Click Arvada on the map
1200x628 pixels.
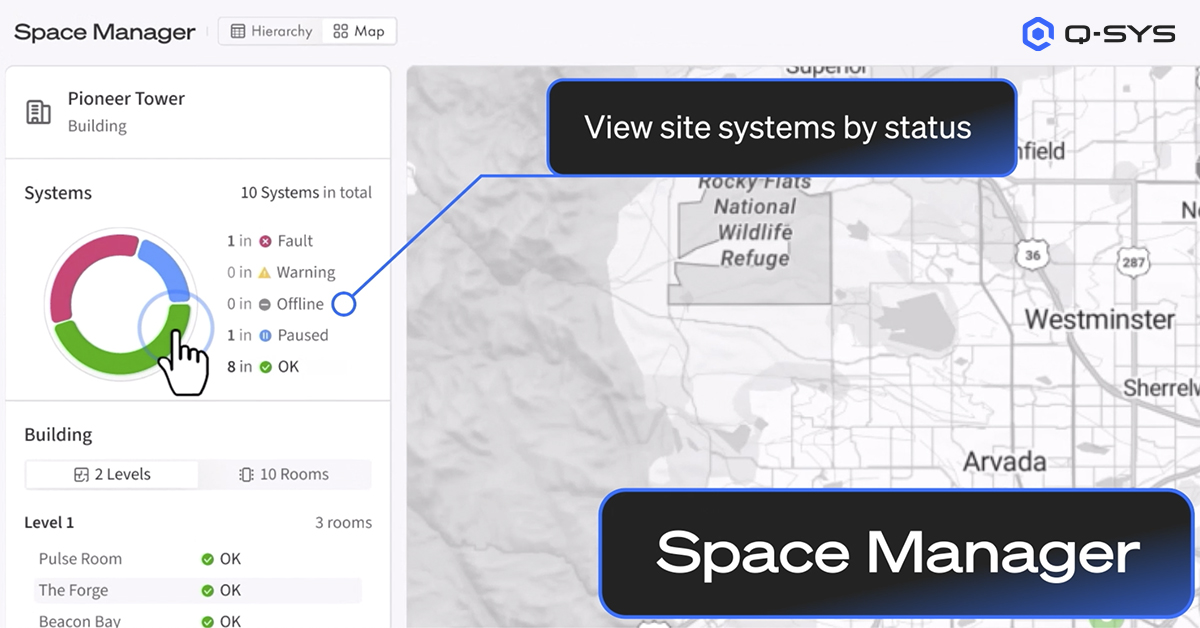click(x=1005, y=462)
